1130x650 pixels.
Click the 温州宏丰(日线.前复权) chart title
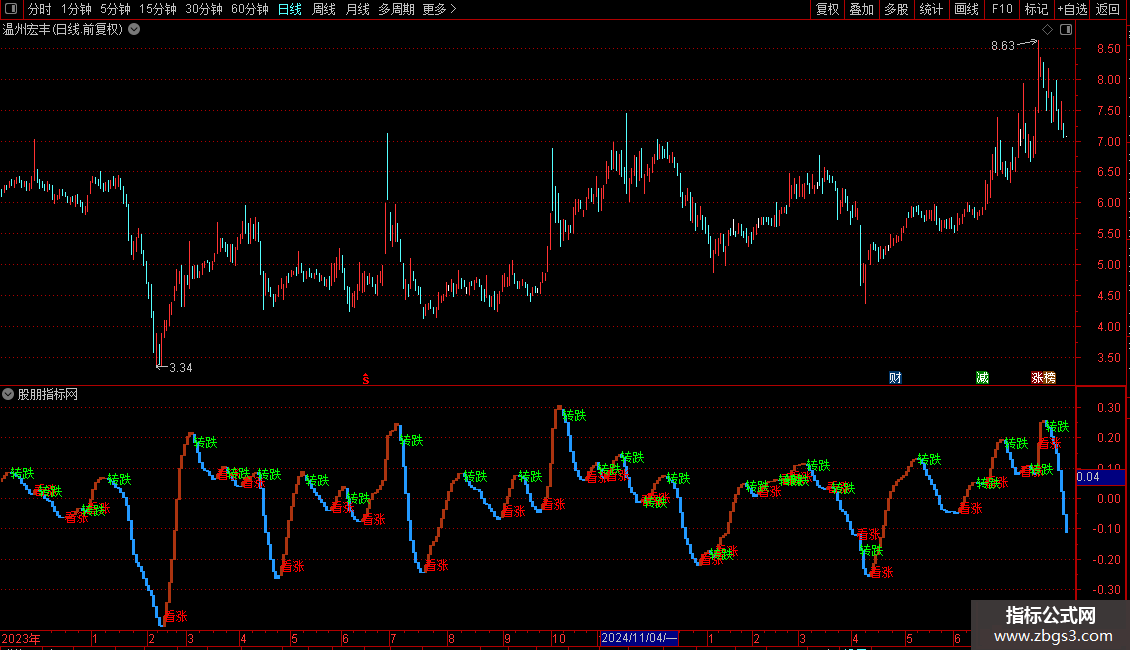click(x=63, y=29)
